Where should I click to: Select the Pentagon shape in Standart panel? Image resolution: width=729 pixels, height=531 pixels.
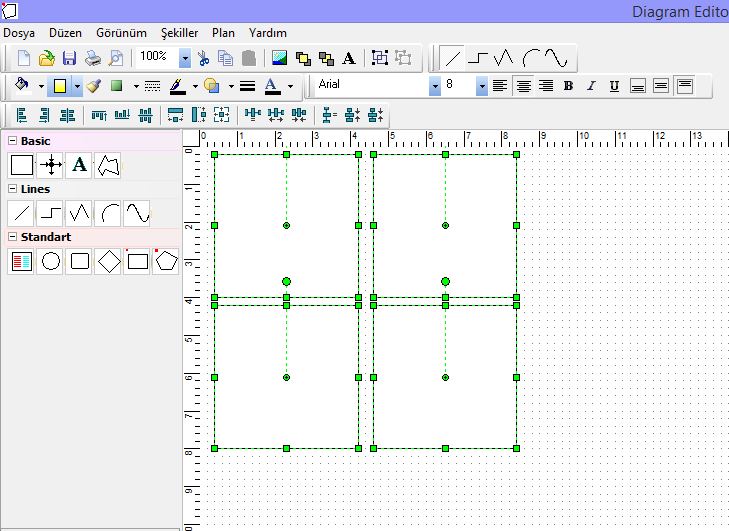click(x=166, y=261)
